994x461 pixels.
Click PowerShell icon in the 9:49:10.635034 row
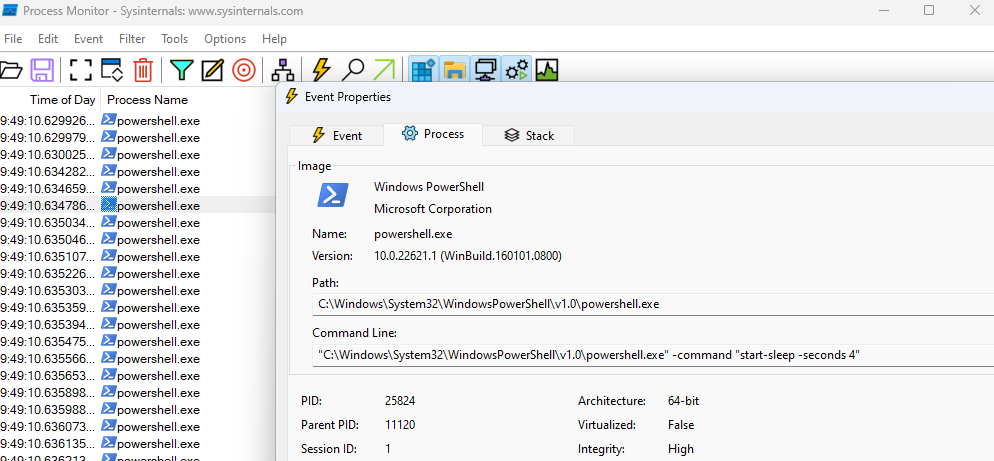pyautogui.click(x=109, y=222)
